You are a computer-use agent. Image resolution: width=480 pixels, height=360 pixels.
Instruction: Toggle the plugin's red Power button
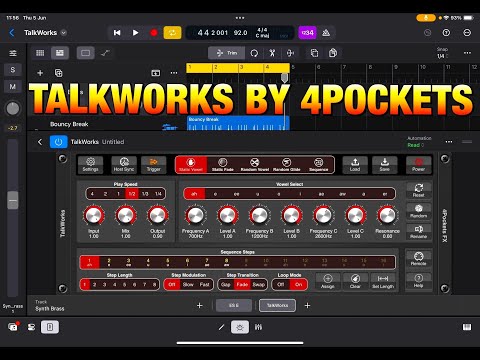point(419,165)
